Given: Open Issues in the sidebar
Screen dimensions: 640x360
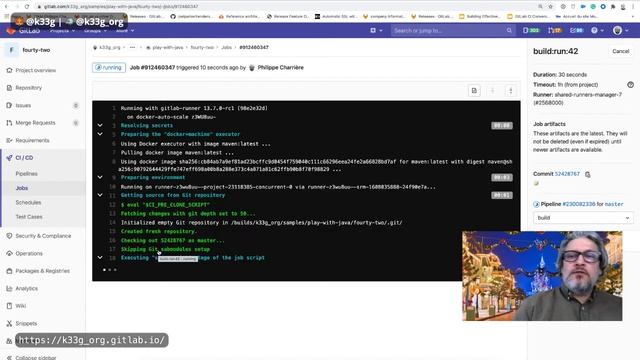Looking at the screenshot, I should click(23, 105).
